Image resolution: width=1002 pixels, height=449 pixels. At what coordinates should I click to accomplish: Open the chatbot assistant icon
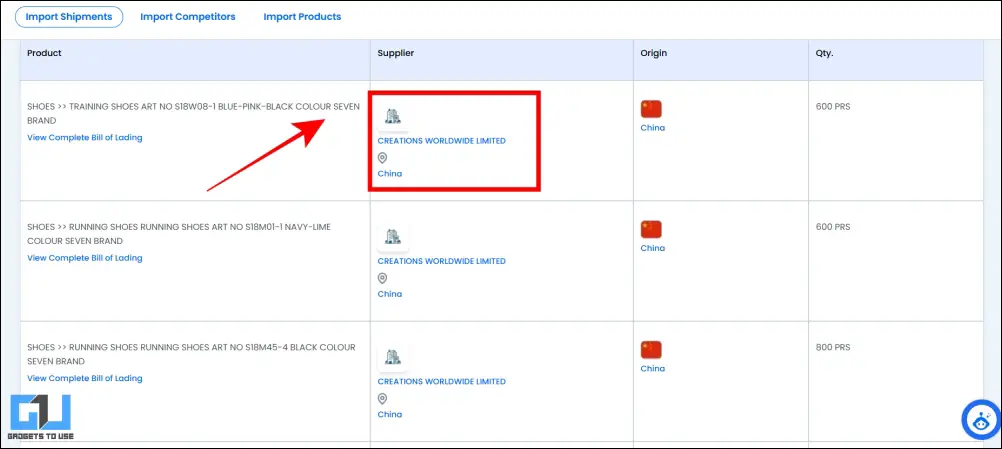(981, 420)
